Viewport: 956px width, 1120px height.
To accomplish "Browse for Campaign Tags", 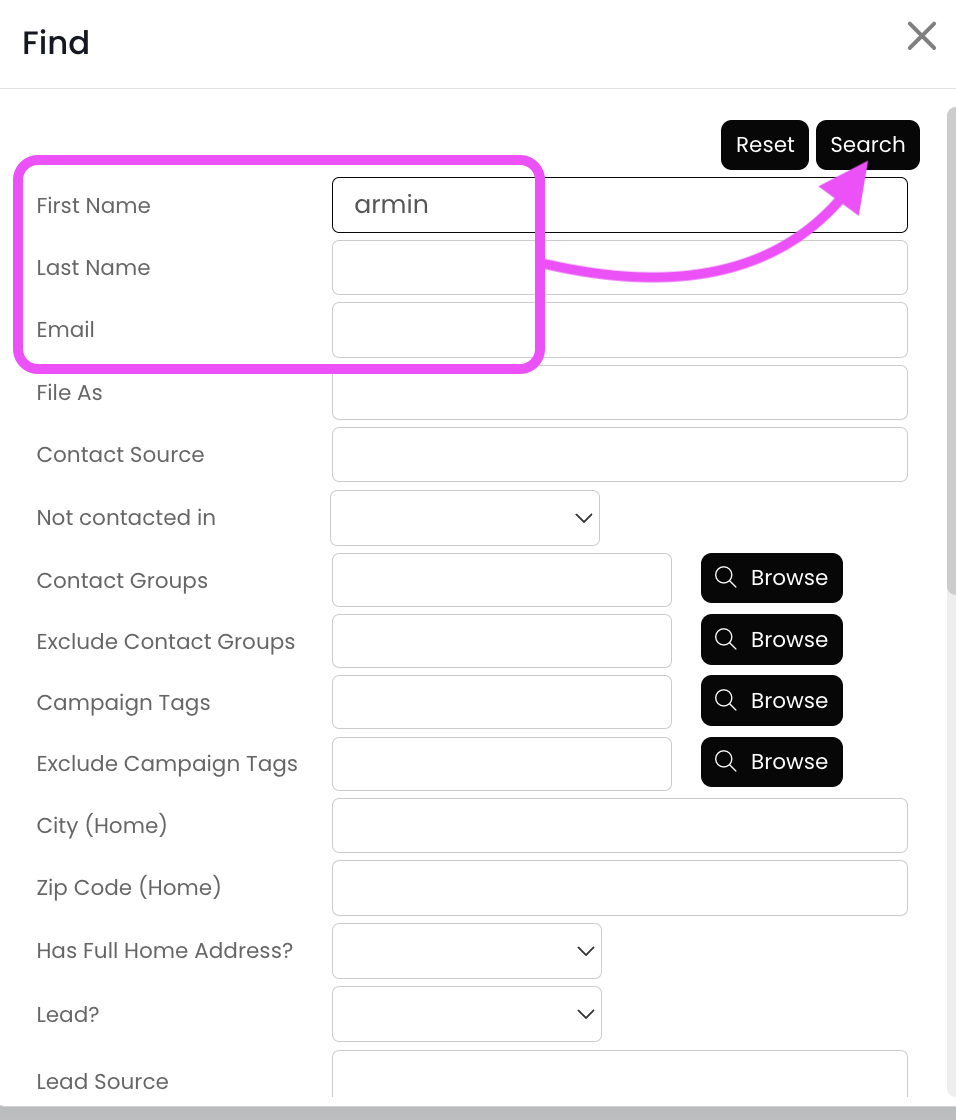I will 771,701.
